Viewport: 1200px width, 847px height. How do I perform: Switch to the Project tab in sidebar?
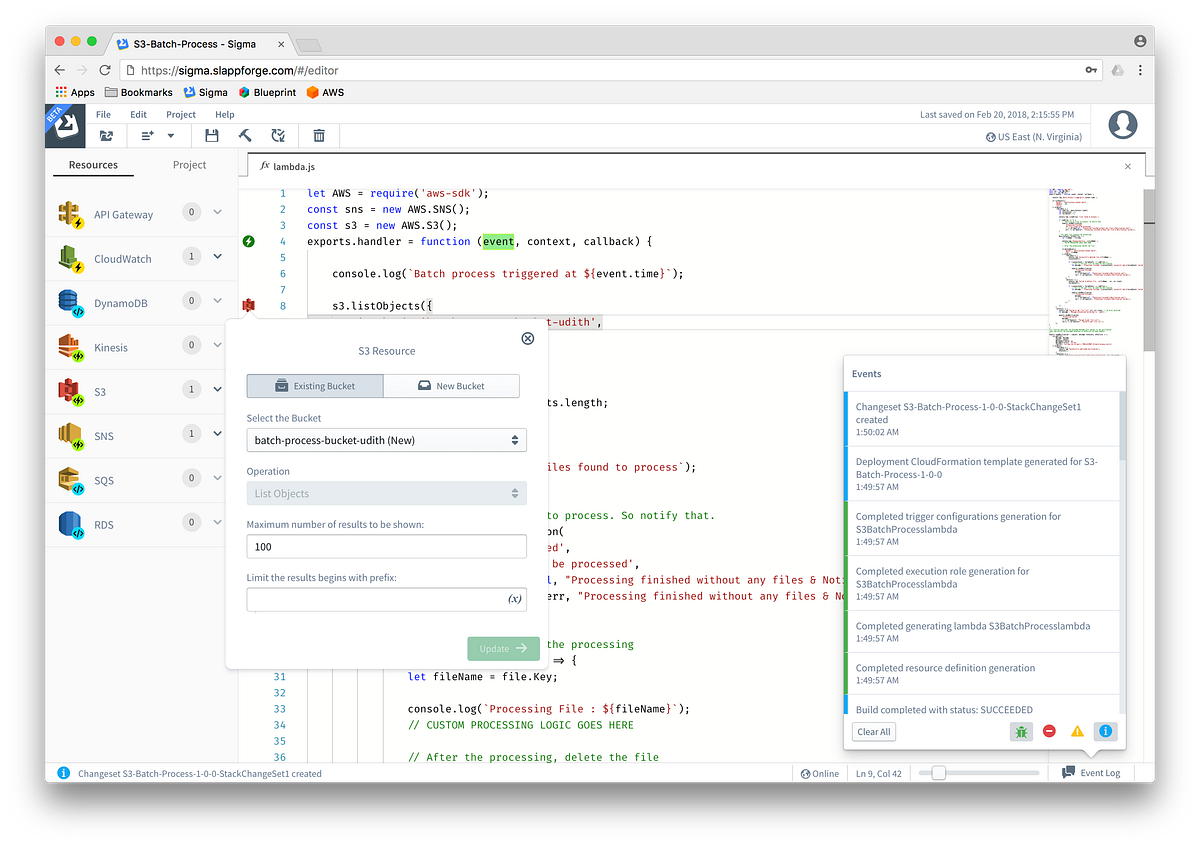coord(189,164)
